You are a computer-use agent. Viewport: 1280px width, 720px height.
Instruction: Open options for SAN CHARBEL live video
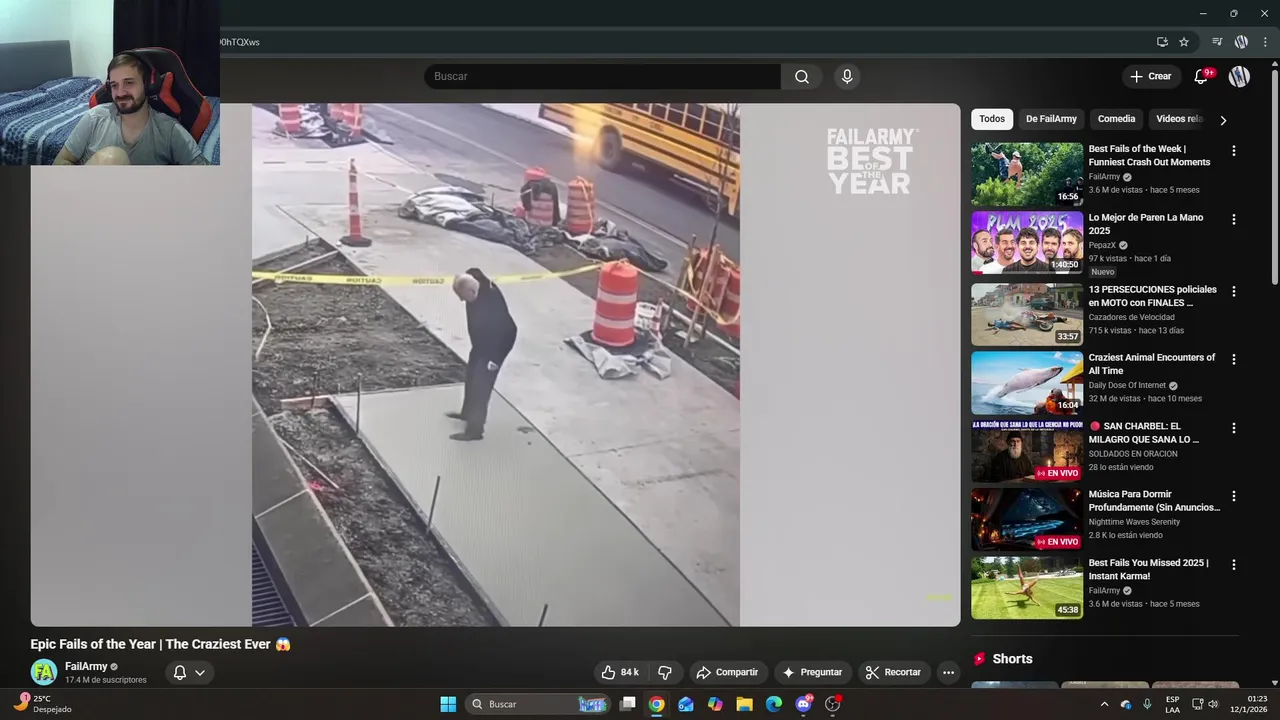pyautogui.click(x=1233, y=428)
